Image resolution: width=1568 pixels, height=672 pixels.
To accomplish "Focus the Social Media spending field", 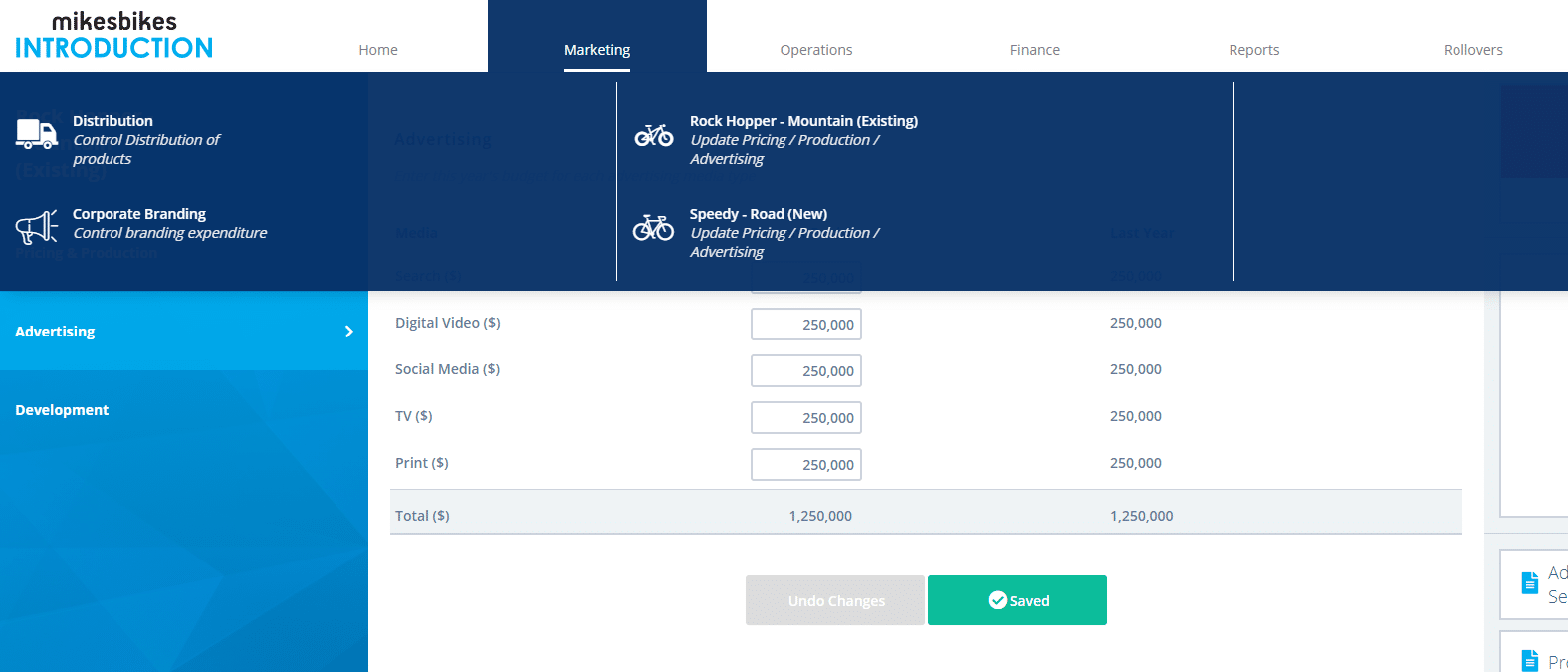I will [806, 371].
